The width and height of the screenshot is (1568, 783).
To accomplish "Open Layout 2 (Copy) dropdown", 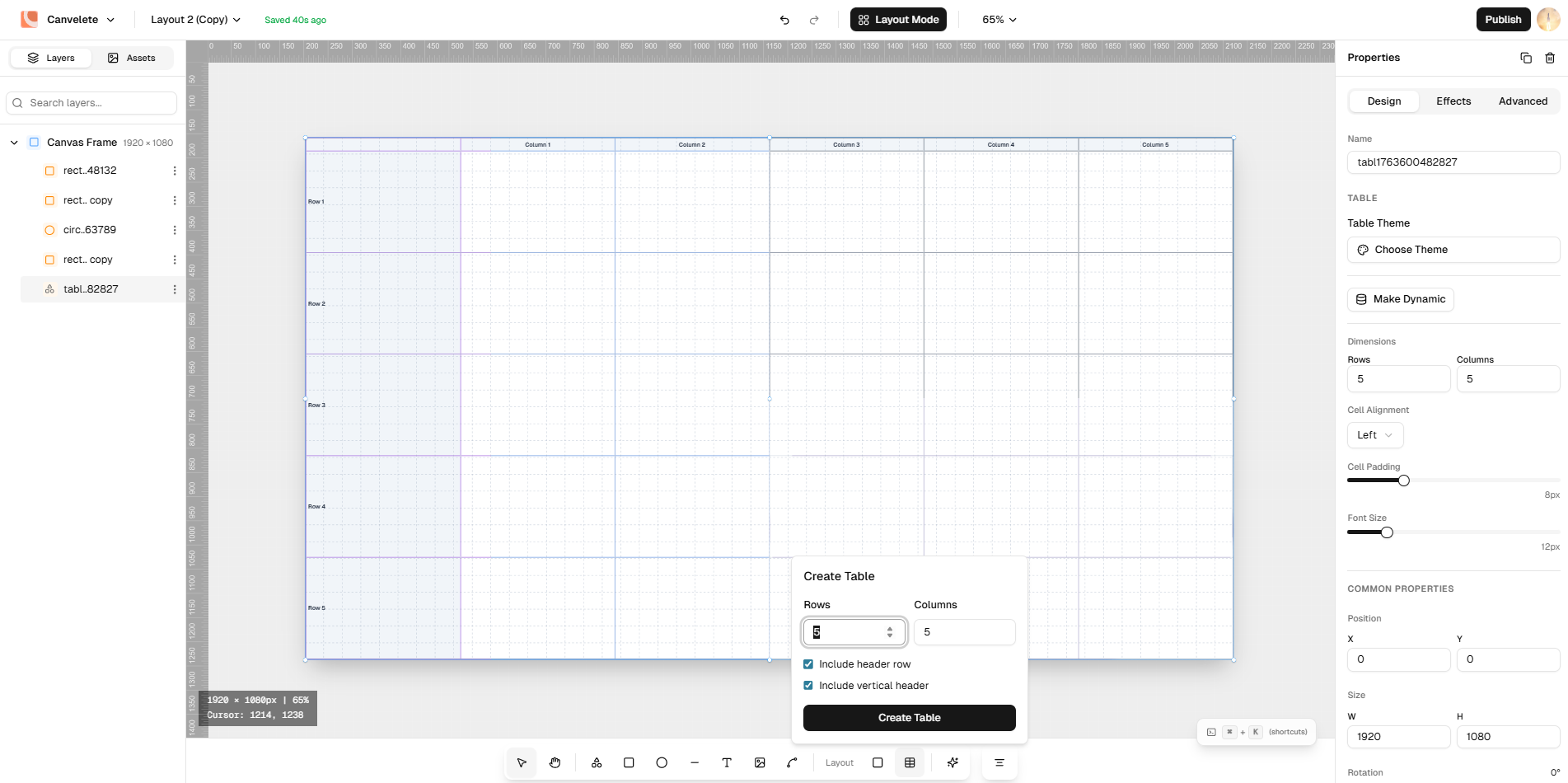I will (x=195, y=20).
